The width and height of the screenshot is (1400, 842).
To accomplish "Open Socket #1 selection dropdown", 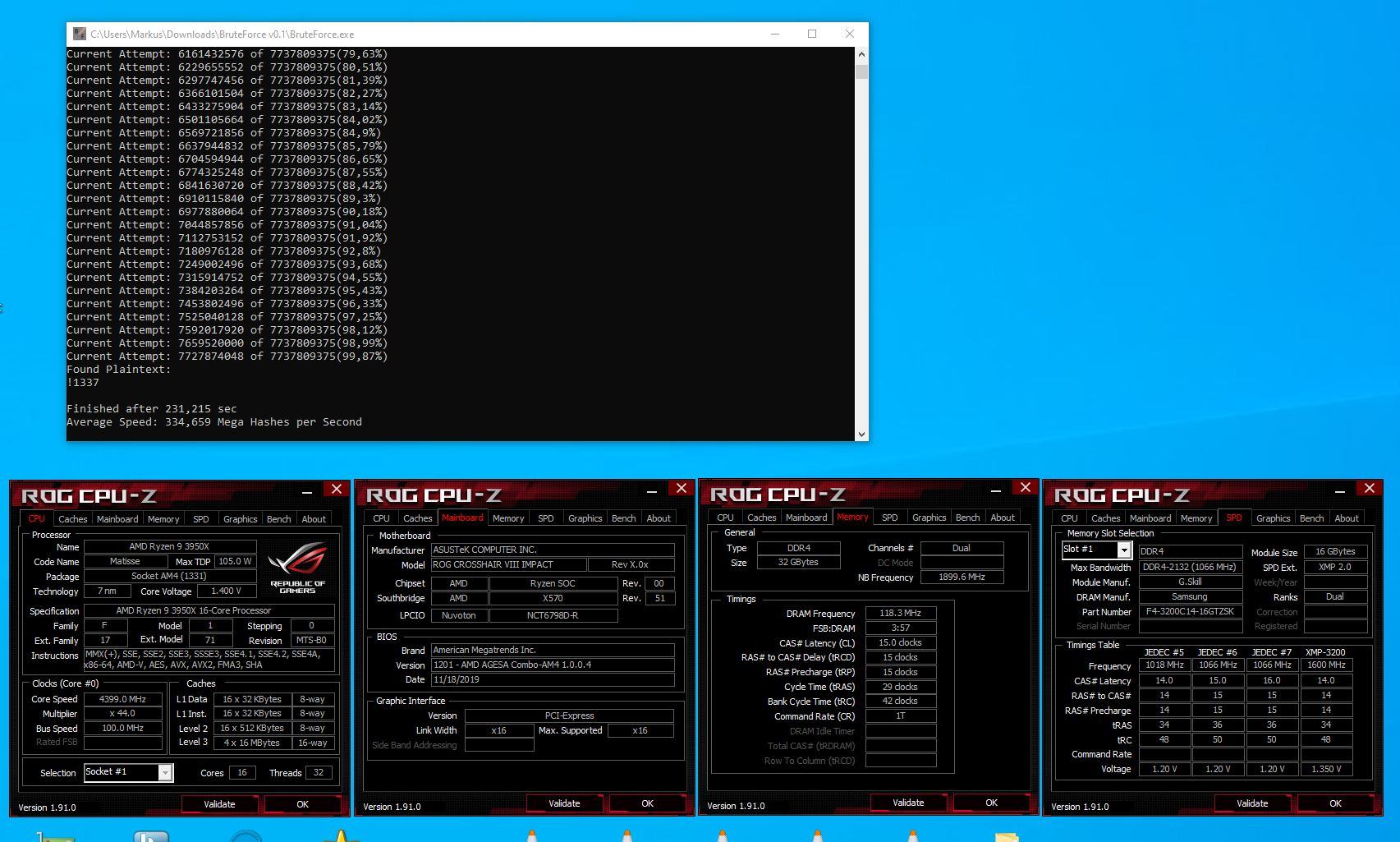I will (128, 772).
